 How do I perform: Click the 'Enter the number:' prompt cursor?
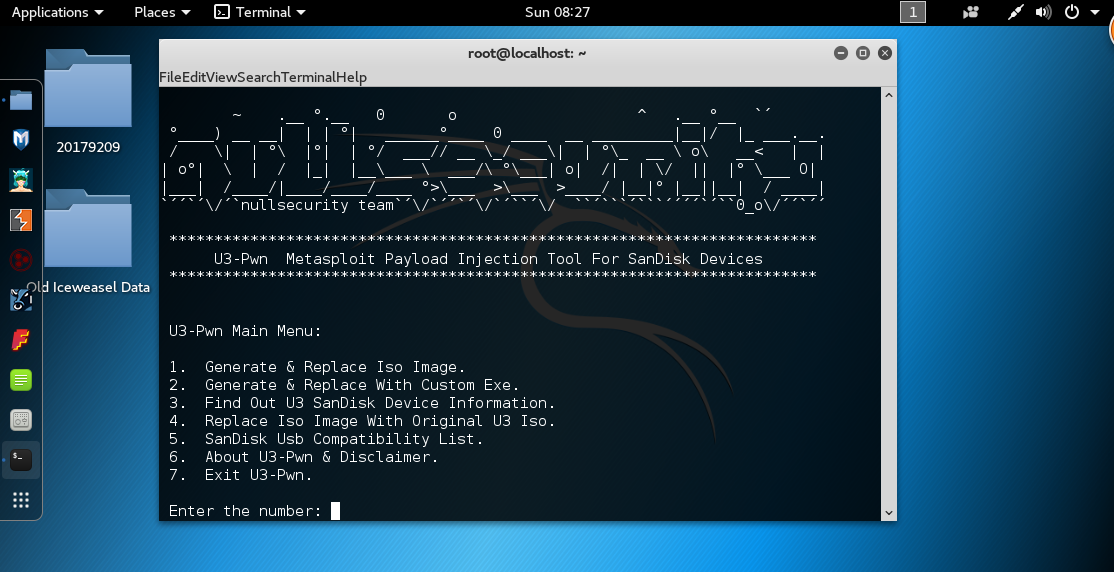(x=335, y=511)
